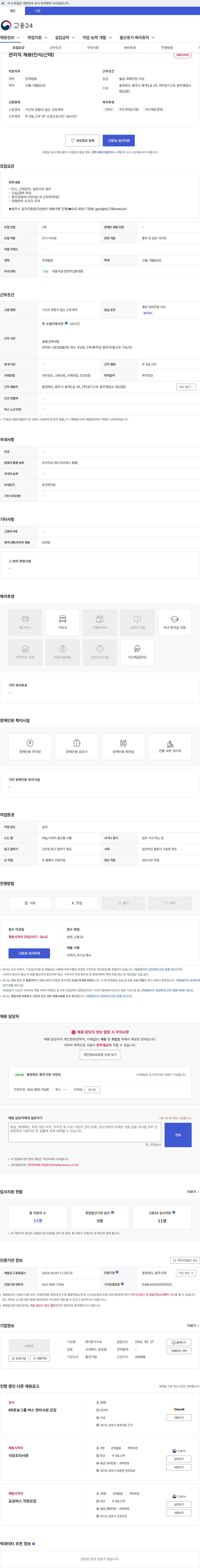
Task: Jump to the 전형방법 section tab
Action: (167, 47)
